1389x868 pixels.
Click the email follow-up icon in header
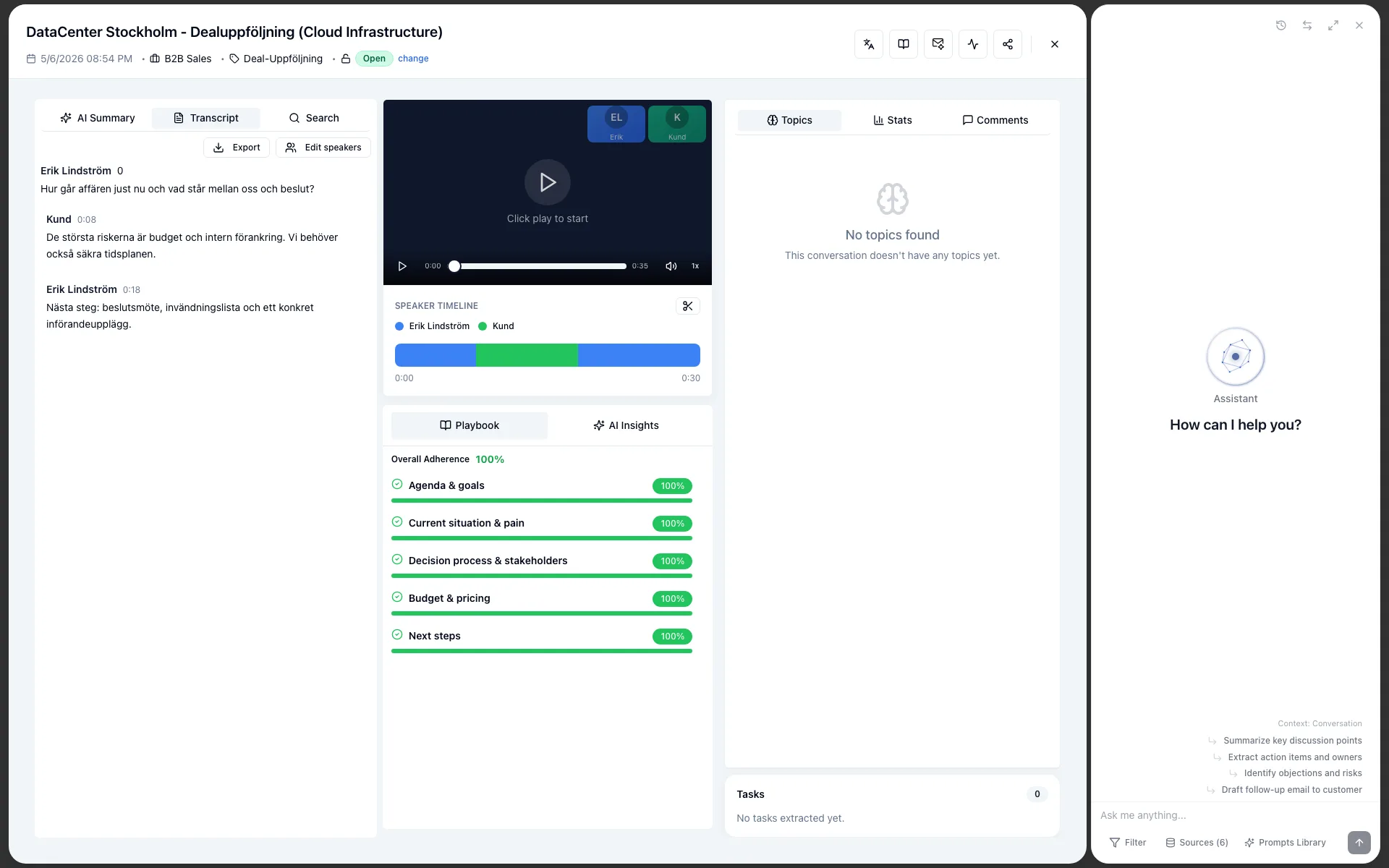pyautogui.click(x=938, y=44)
